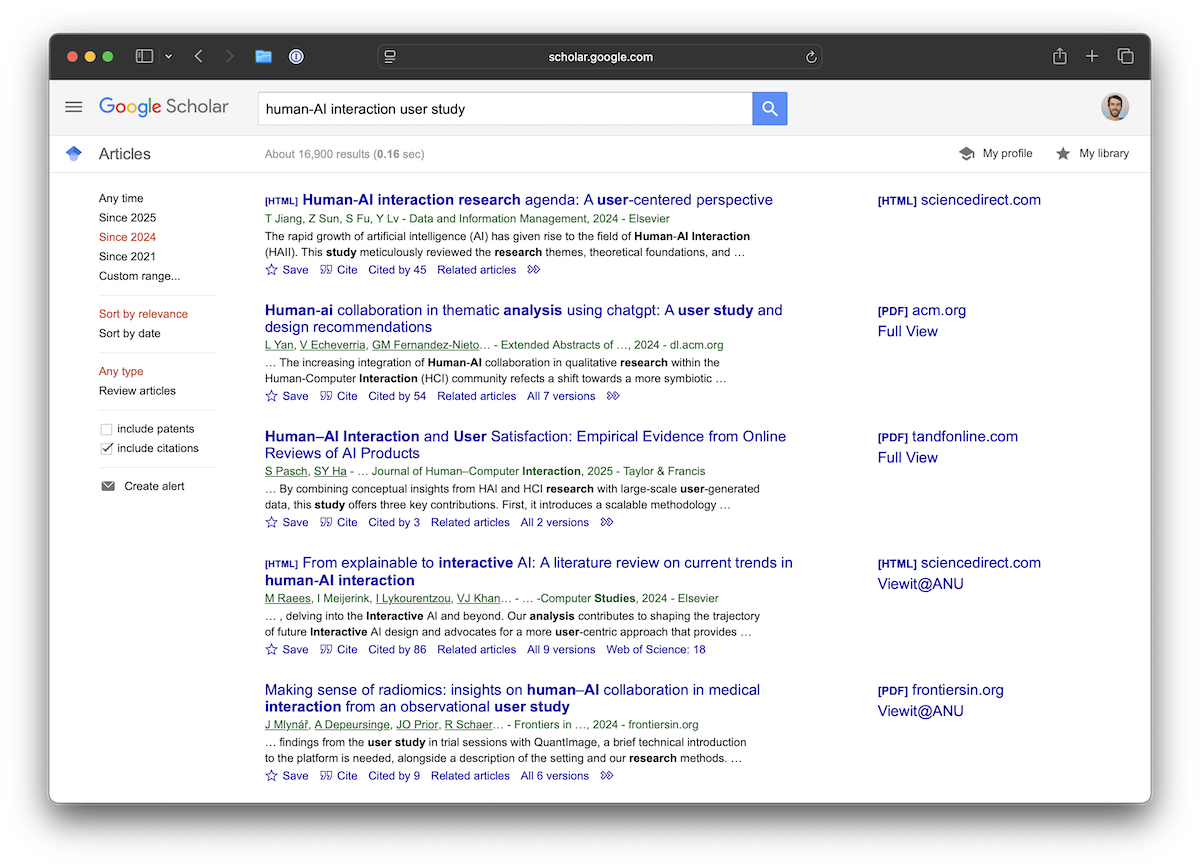Toggle the Save star on the first search result

(x=270, y=269)
